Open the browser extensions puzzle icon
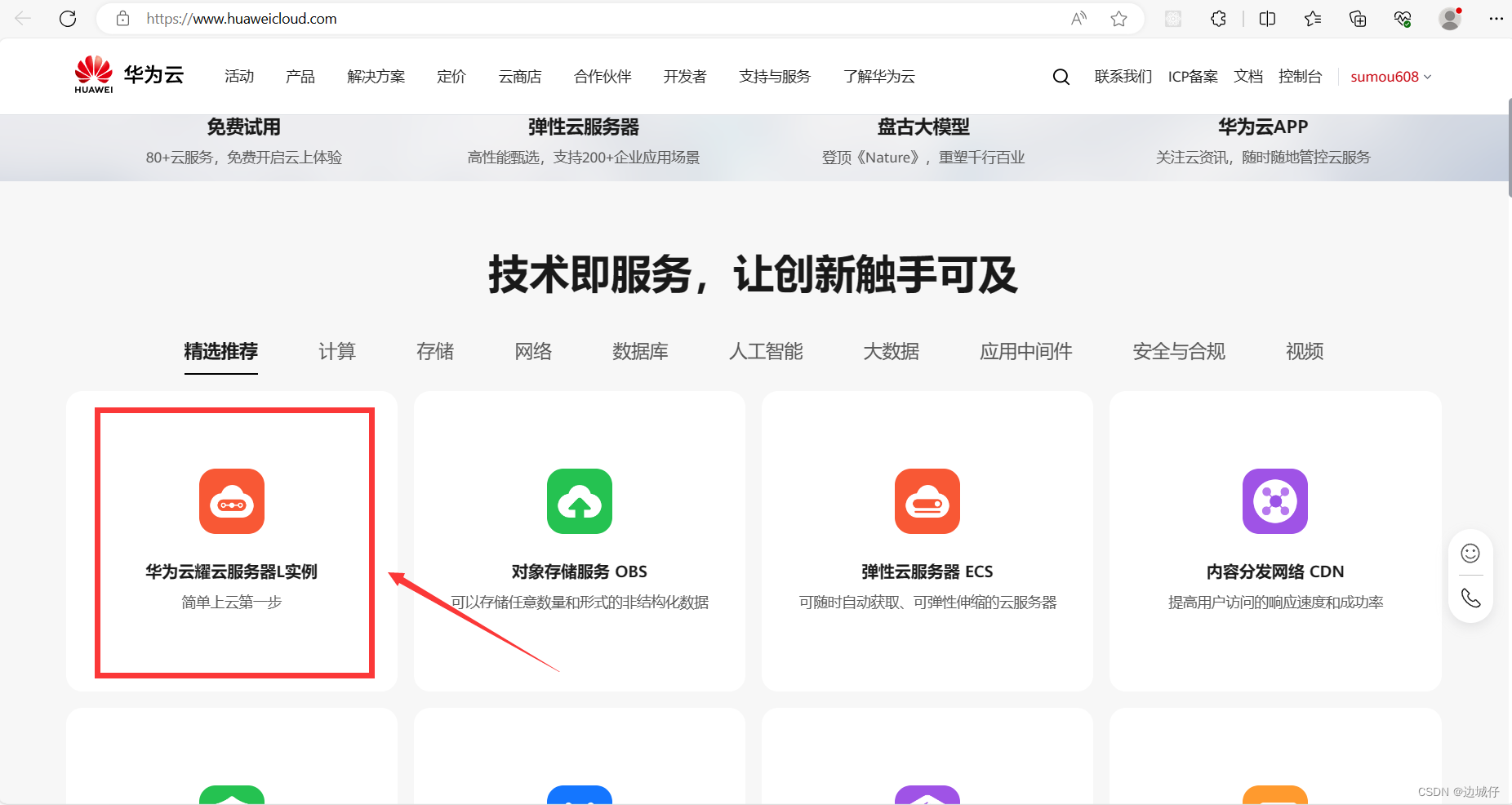1512x805 pixels. (x=1218, y=18)
